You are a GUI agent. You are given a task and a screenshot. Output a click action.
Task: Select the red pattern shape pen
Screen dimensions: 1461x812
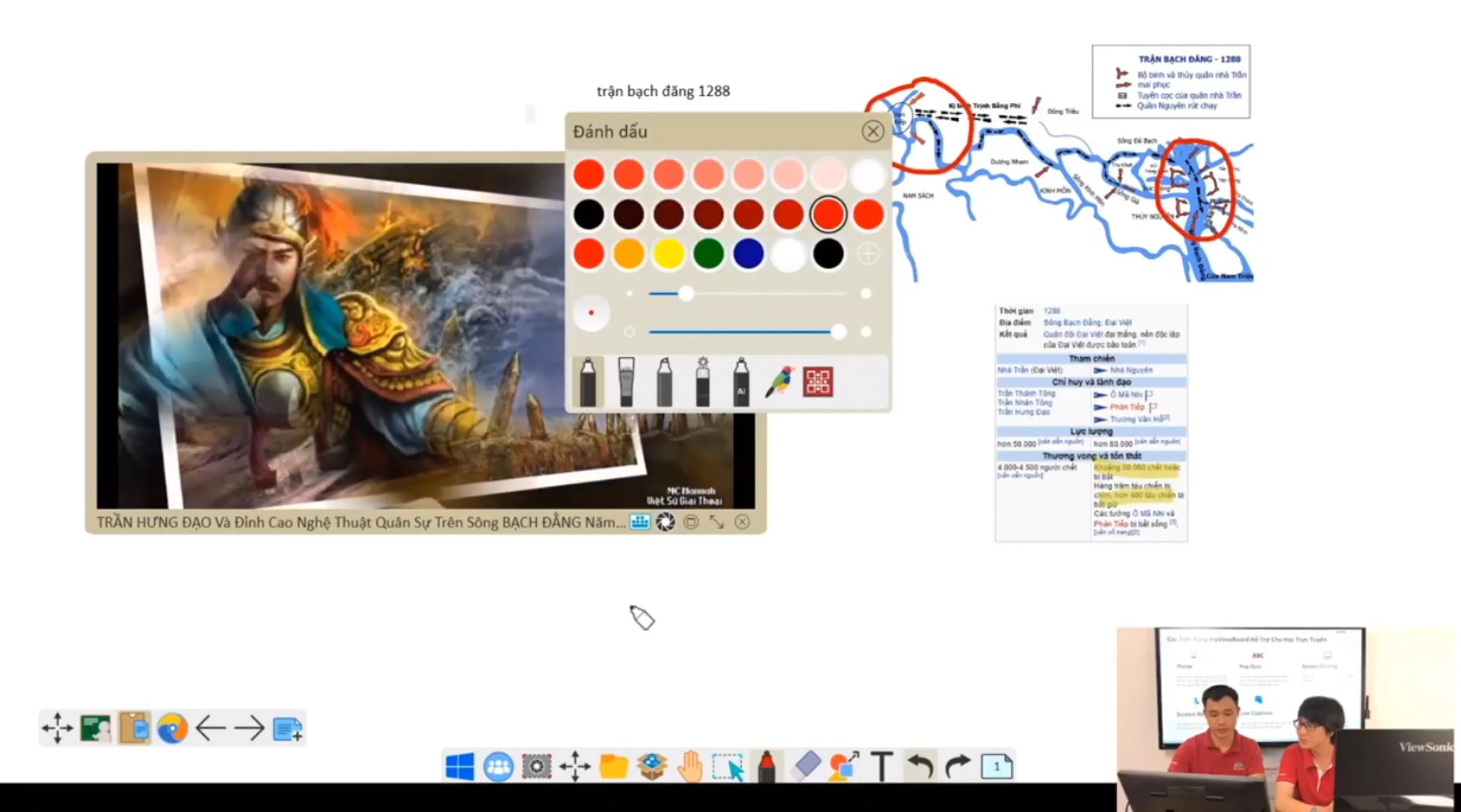coord(818,382)
